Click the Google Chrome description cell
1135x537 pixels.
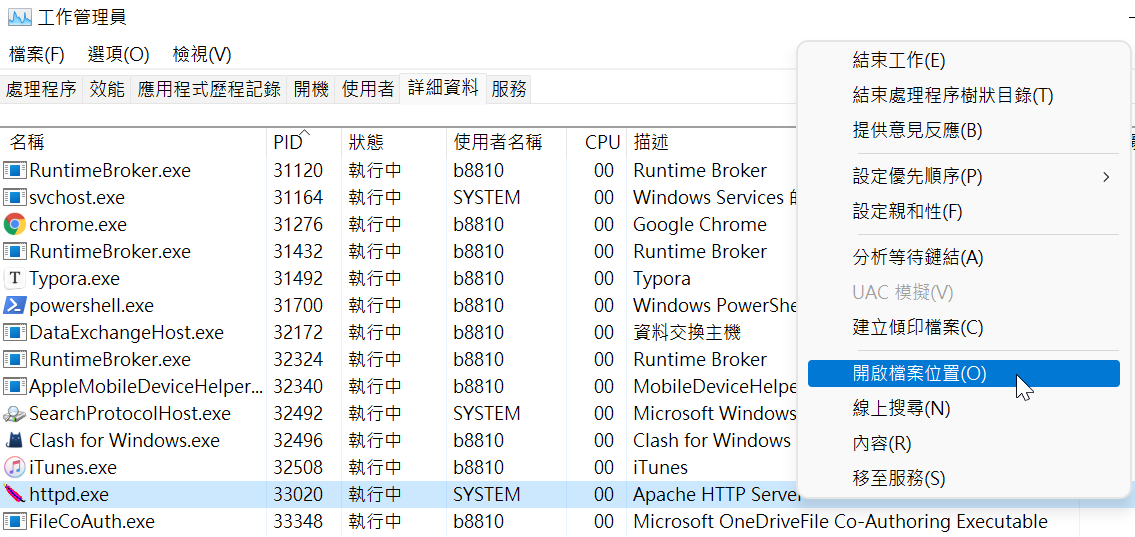[x=700, y=224]
